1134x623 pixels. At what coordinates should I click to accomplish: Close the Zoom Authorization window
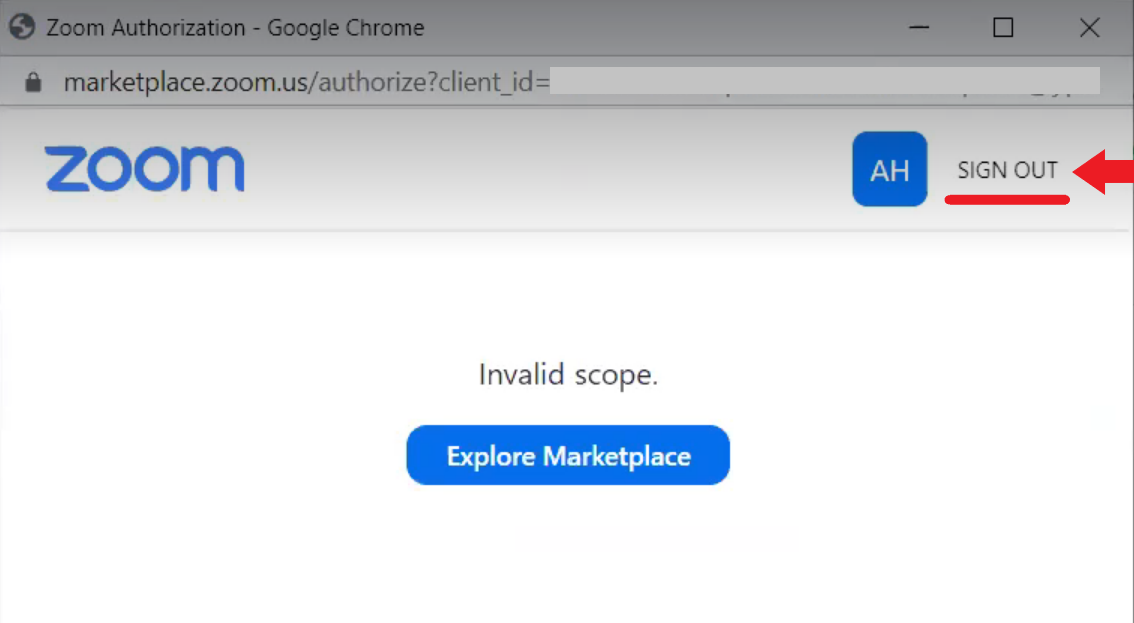coord(1089,27)
